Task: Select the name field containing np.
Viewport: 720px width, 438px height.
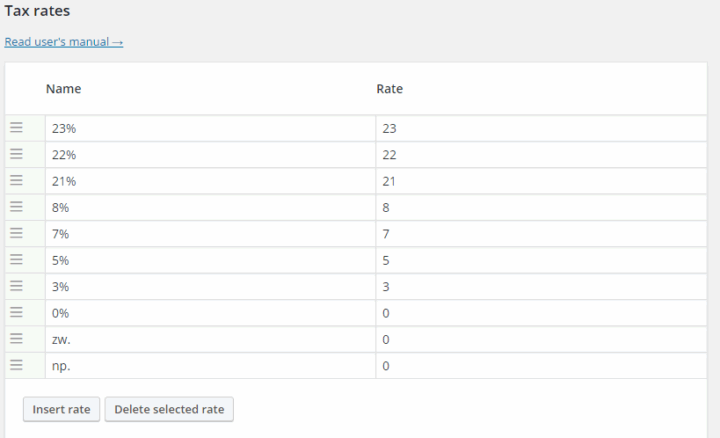Action: point(210,366)
